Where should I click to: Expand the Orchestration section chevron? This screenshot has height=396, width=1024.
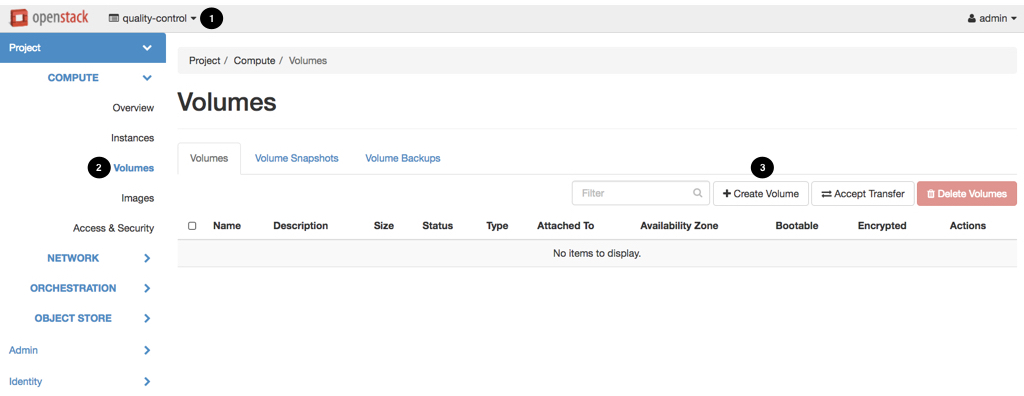[x=147, y=289]
